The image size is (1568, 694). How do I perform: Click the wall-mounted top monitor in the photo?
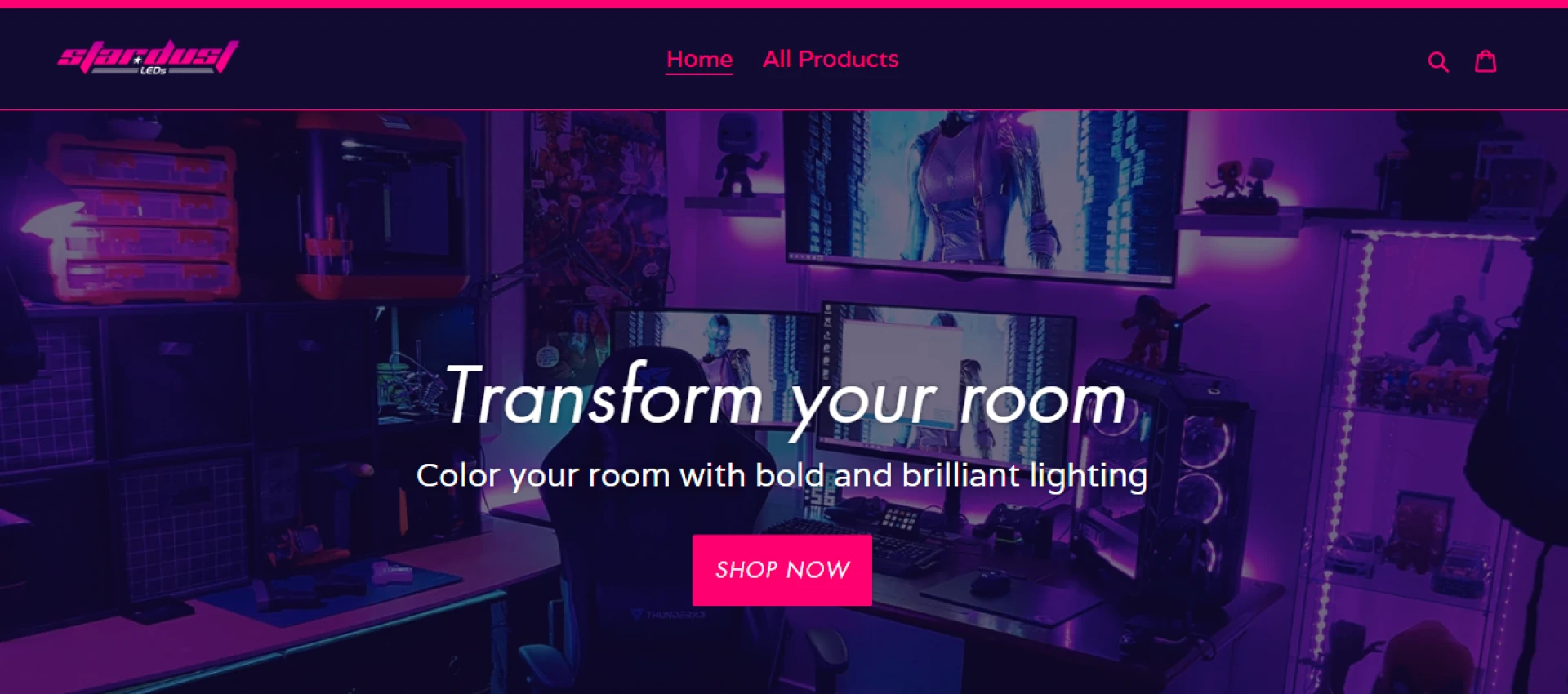(984, 196)
